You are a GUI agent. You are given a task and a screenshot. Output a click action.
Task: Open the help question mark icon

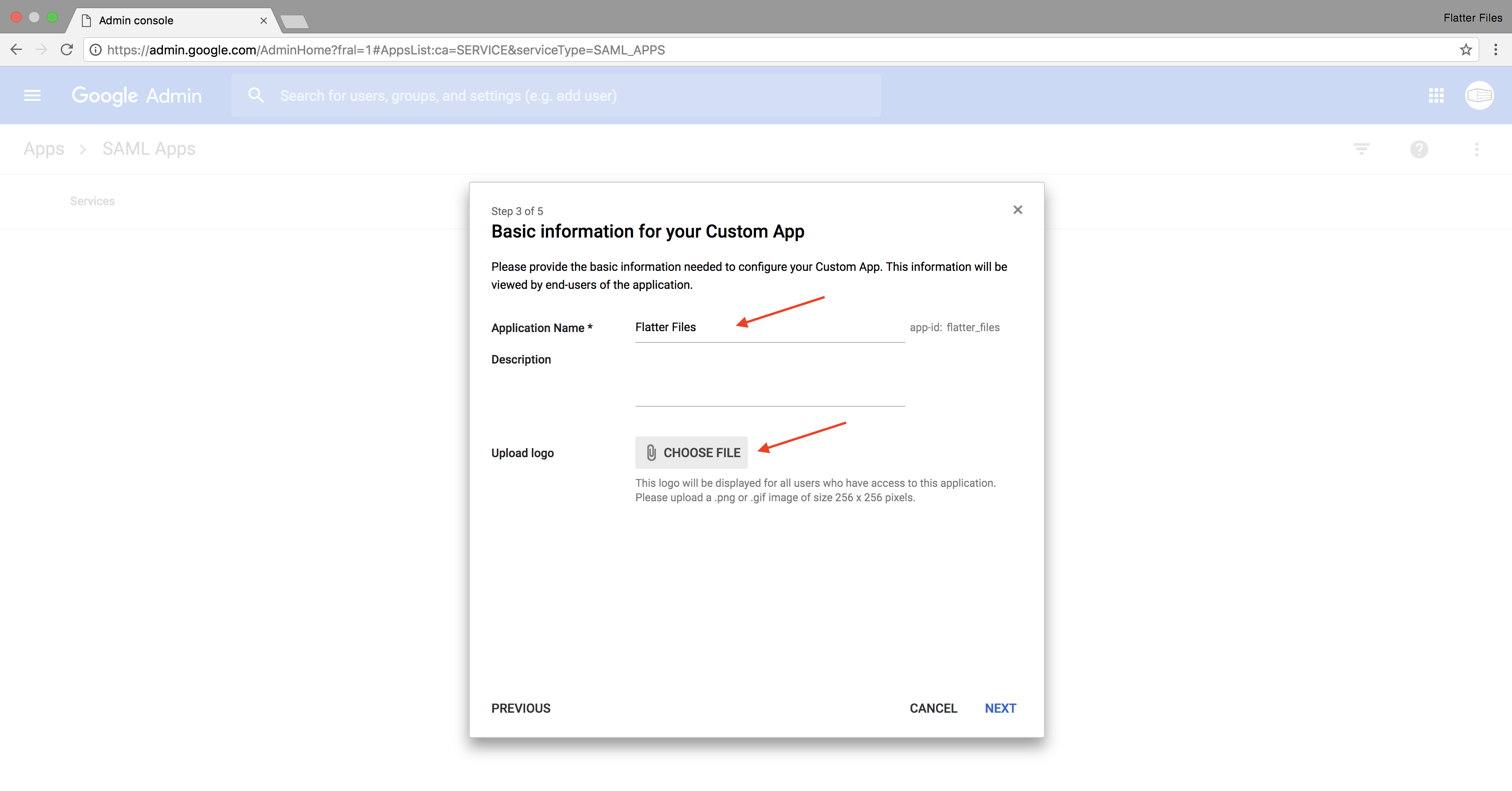[1419, 149]
